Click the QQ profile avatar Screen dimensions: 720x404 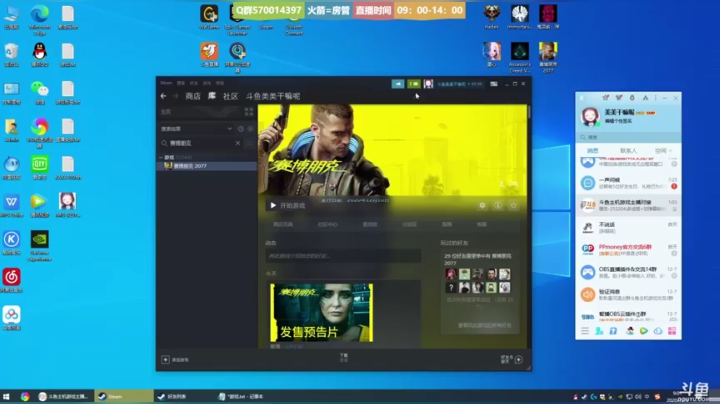pos(590,116)
